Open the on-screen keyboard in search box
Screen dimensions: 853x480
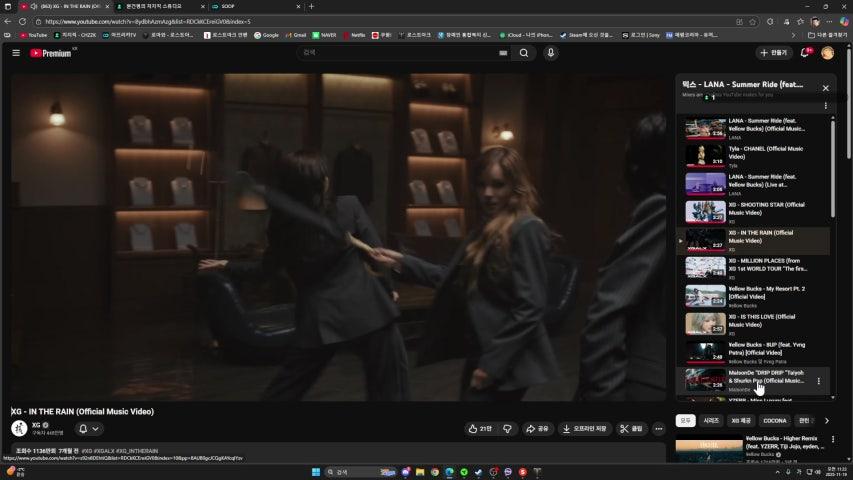tap(502, 53)
